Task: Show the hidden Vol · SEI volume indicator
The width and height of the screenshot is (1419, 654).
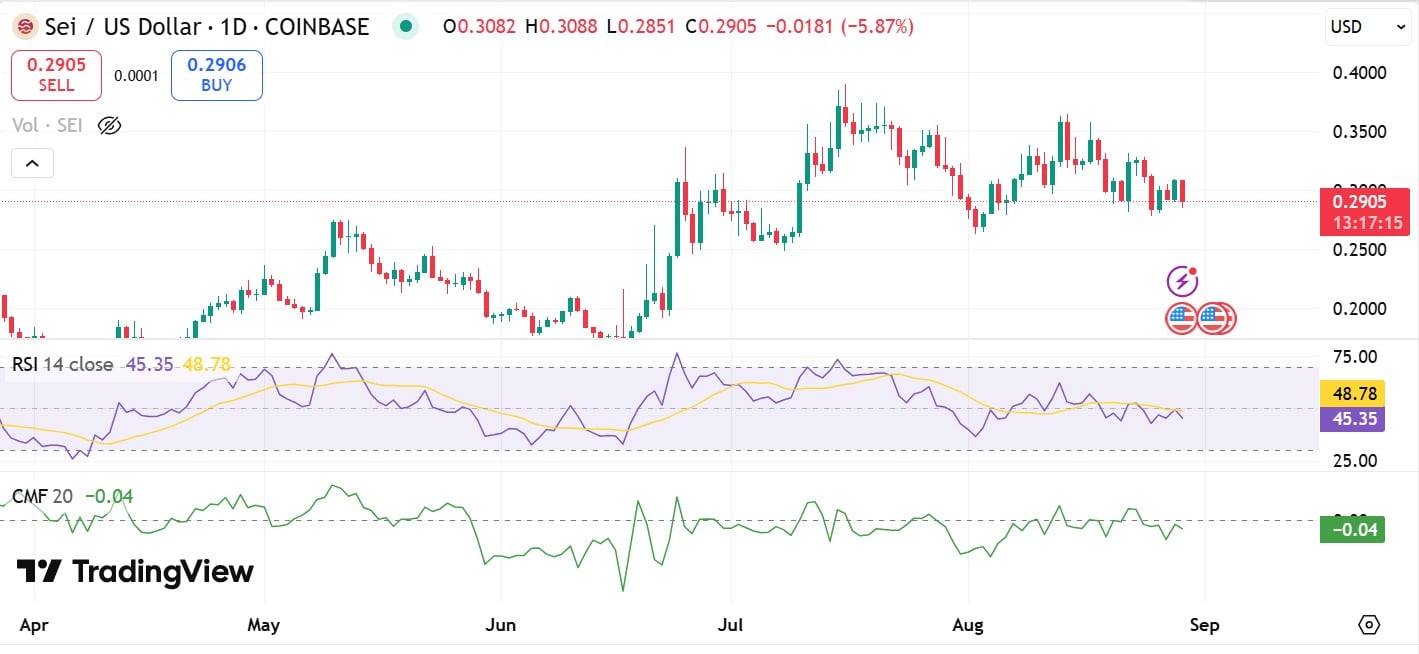Action: click(109, 125)
